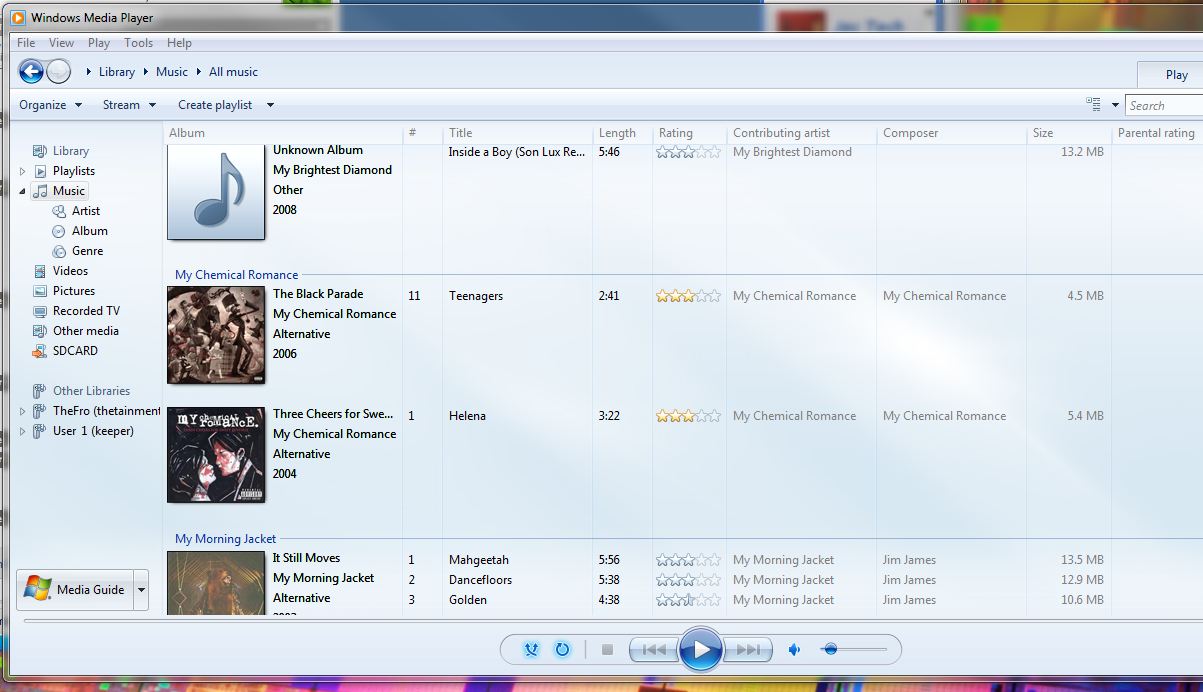Click the Windows Media Player title icon
This screenshot has width=1203, height=692.
point(17,18)
